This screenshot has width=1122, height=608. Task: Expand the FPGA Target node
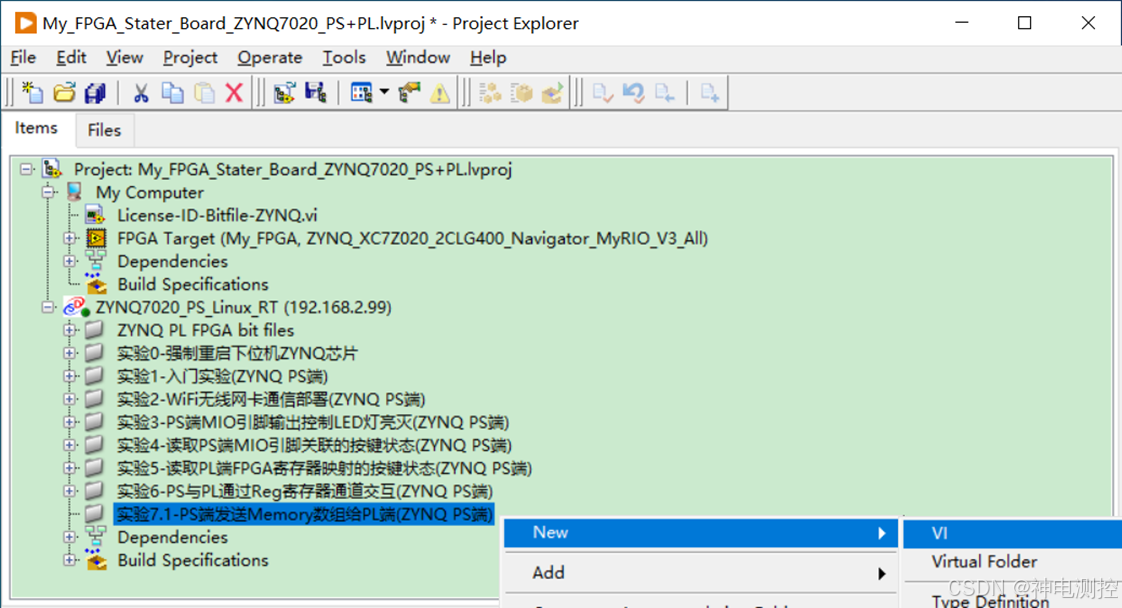[x=69, y=238]
